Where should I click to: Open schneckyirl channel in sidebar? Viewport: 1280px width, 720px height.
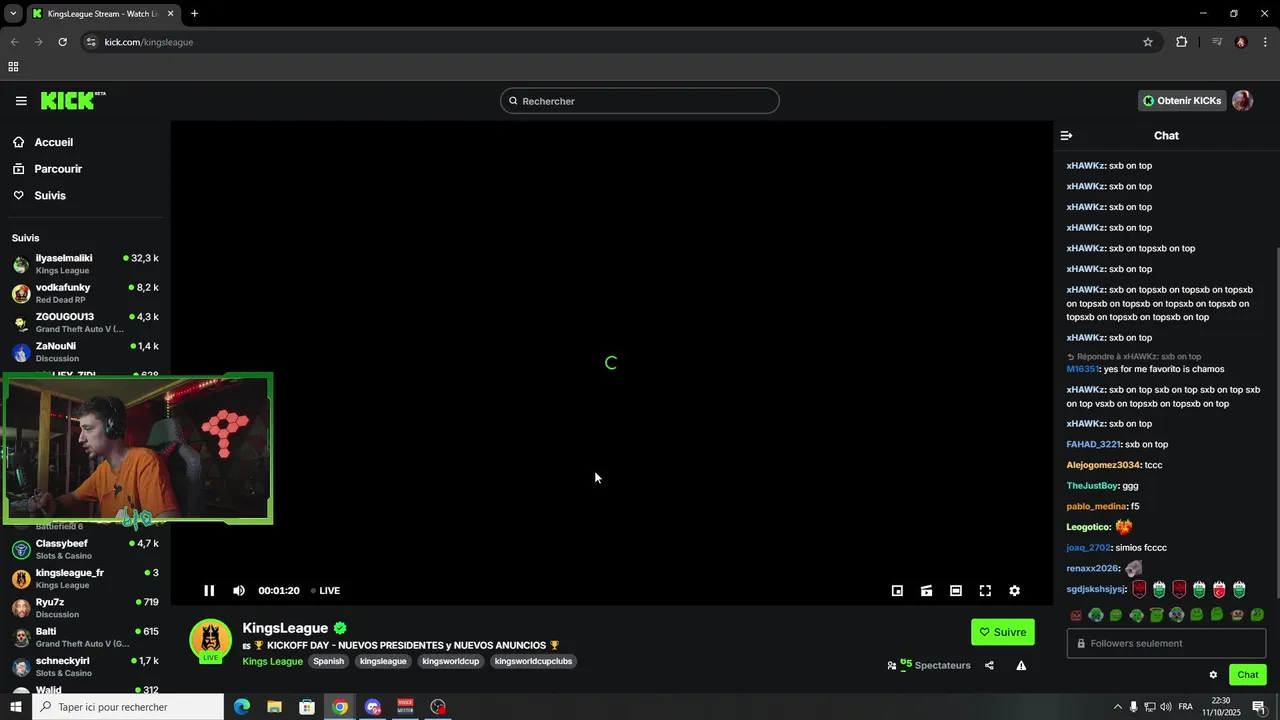[85, 666]
